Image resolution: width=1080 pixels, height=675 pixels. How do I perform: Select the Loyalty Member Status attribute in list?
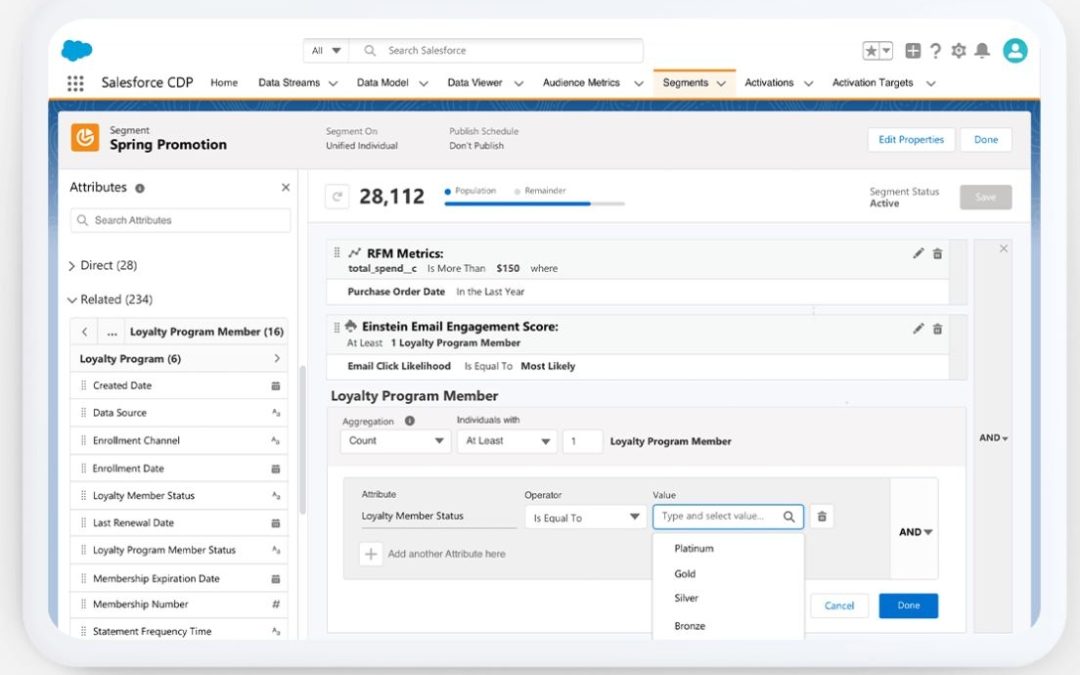179,496
